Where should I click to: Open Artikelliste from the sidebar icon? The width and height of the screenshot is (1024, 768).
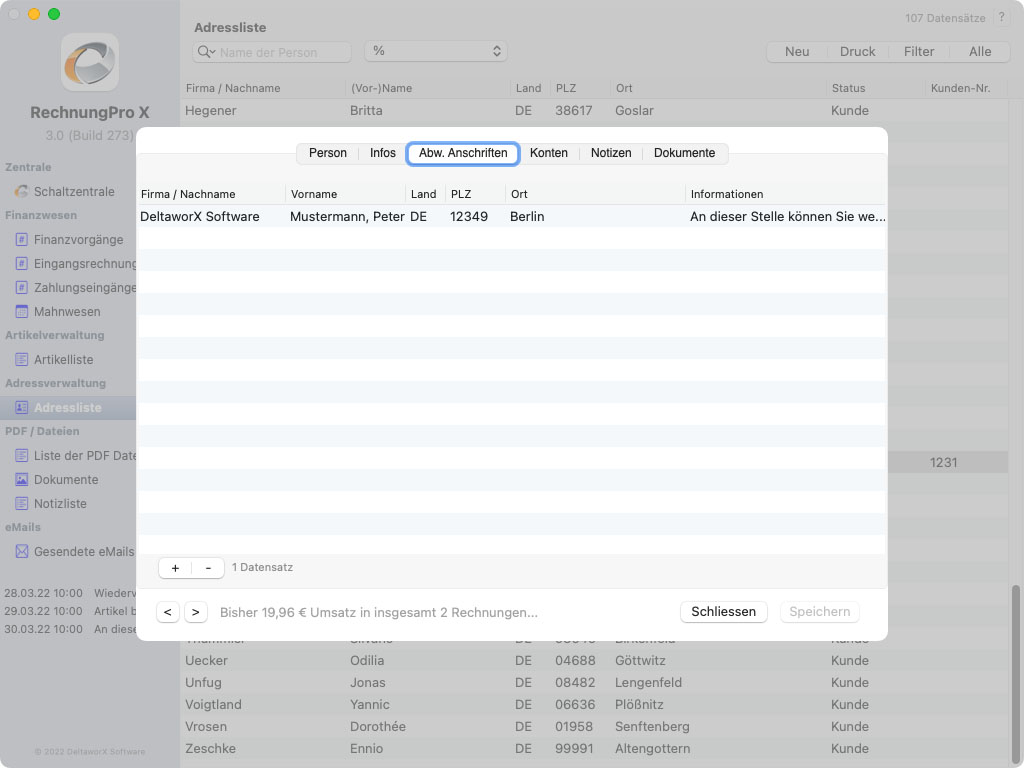(22, 359)
